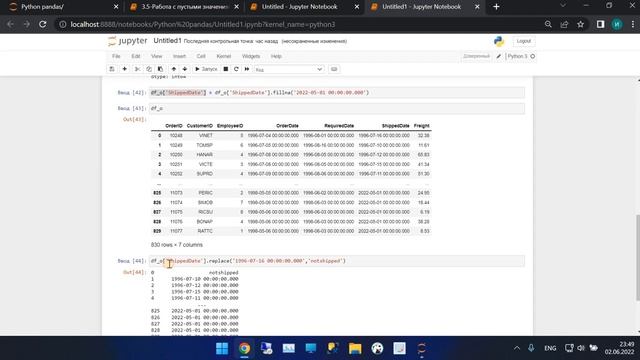
Task: Click RATTC in last table row
Action: tap(205, 231)
